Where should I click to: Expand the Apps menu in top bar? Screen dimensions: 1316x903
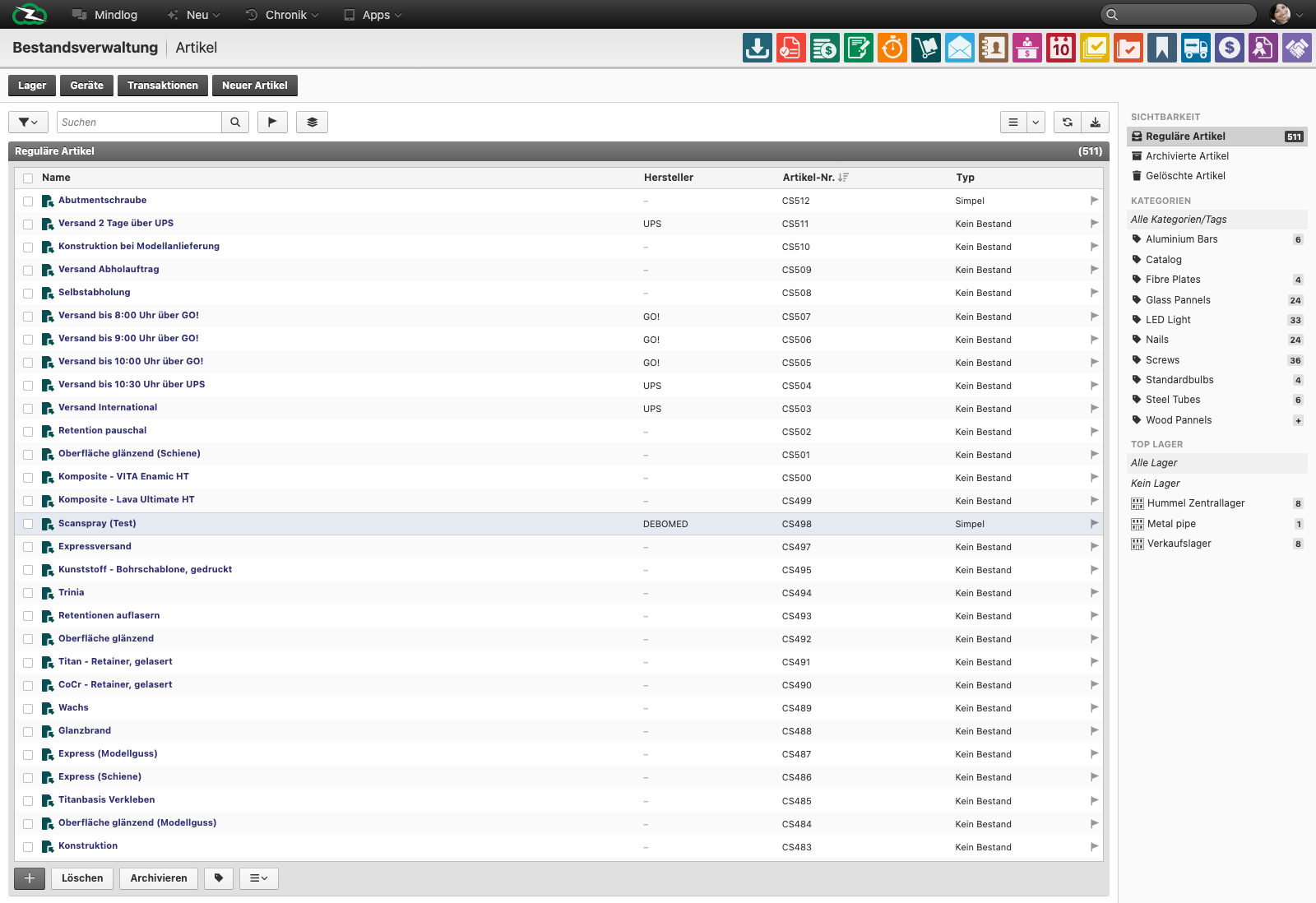373,15
